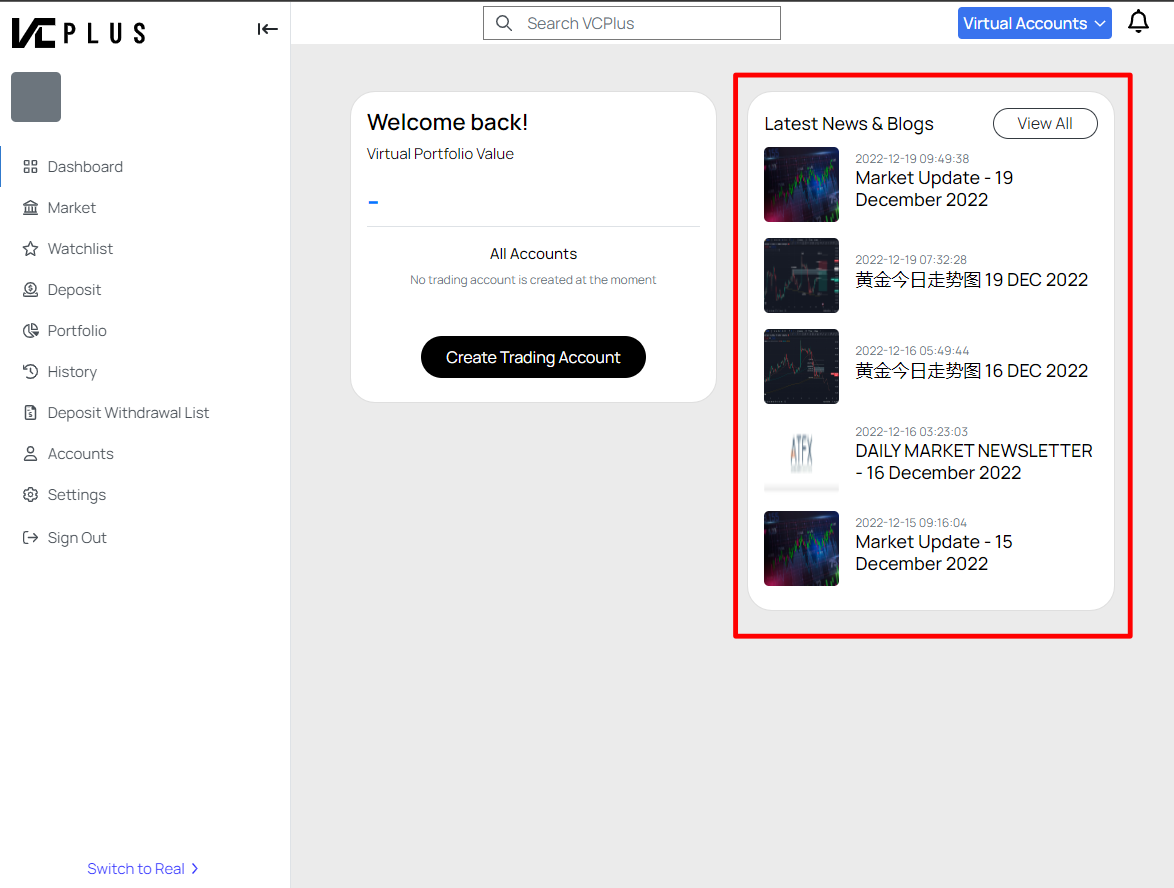The height and width of the screenshot is (888, 1174).
Task: Select Sign Out from sidebar
Action: tap(77, 538)
